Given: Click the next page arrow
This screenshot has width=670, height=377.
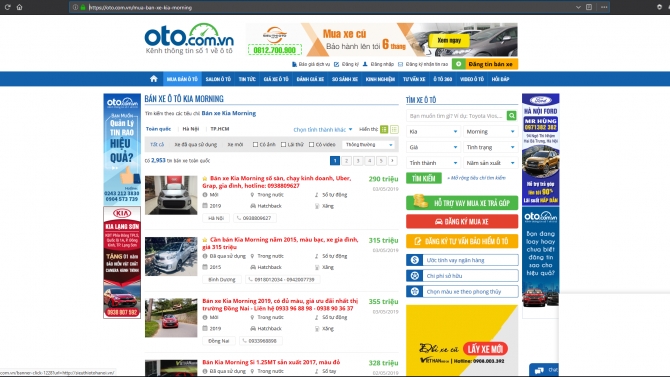Looking at the screenshot, I should (x=392, y=161).
